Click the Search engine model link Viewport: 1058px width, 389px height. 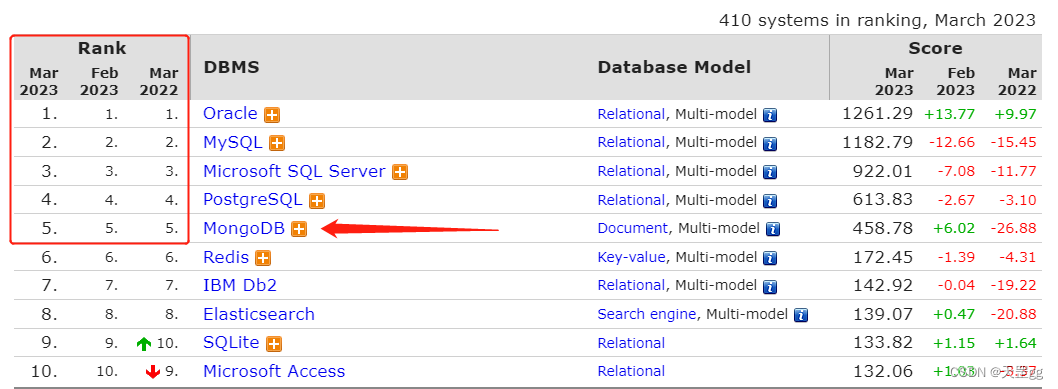(646, 314)
